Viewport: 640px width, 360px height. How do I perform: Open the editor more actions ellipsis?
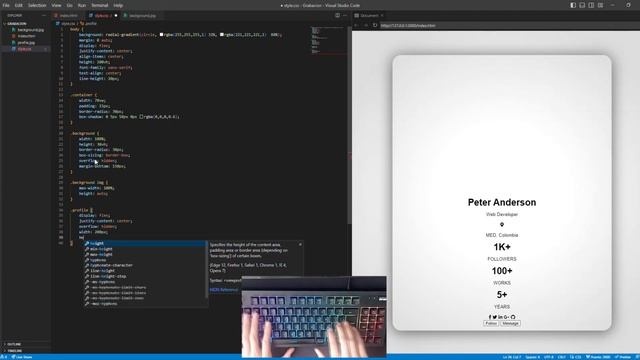(x=345, y=16)
